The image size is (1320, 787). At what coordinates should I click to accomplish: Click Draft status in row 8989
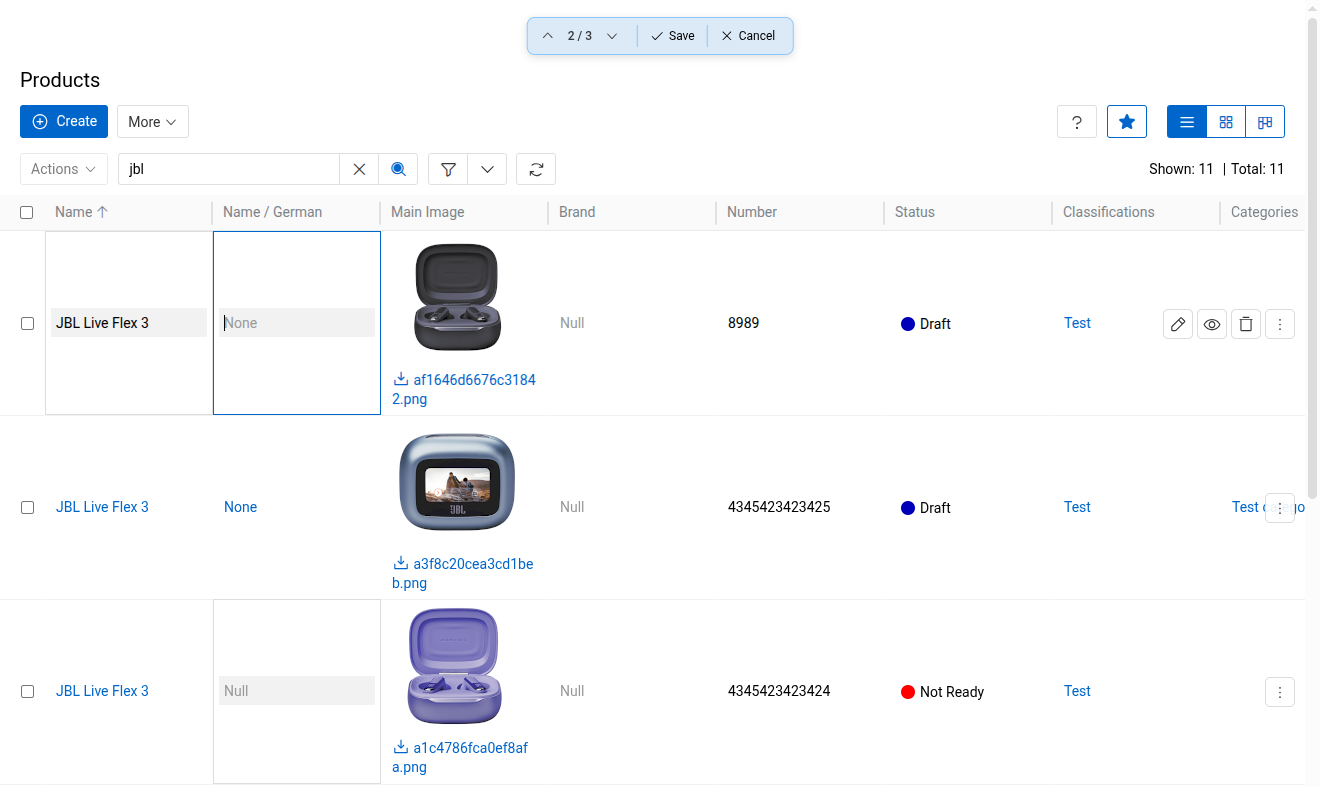[926, 324]
